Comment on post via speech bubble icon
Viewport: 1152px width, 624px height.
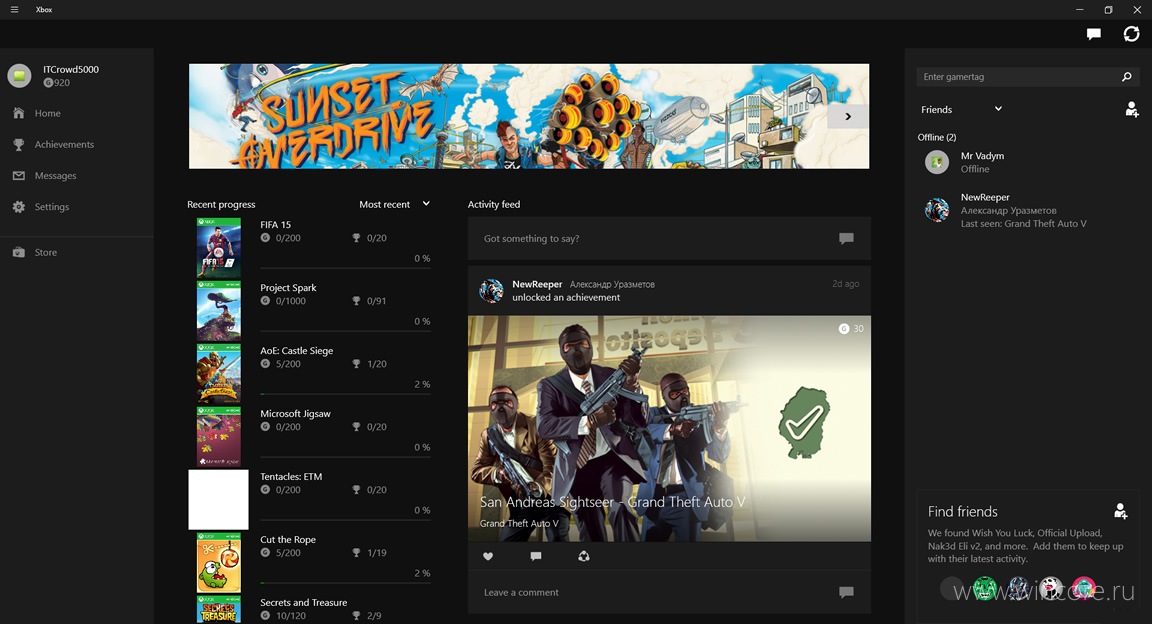(536, 556)
